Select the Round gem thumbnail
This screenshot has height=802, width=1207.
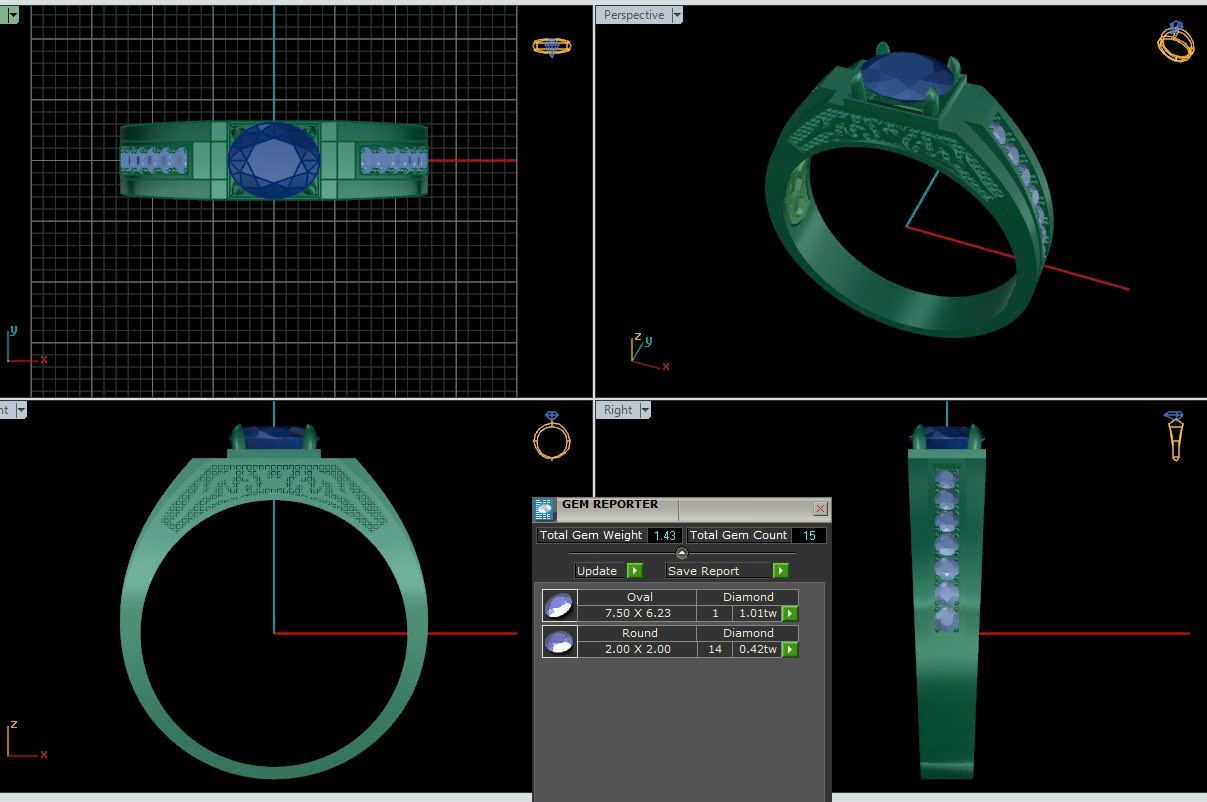pos(559,641)
